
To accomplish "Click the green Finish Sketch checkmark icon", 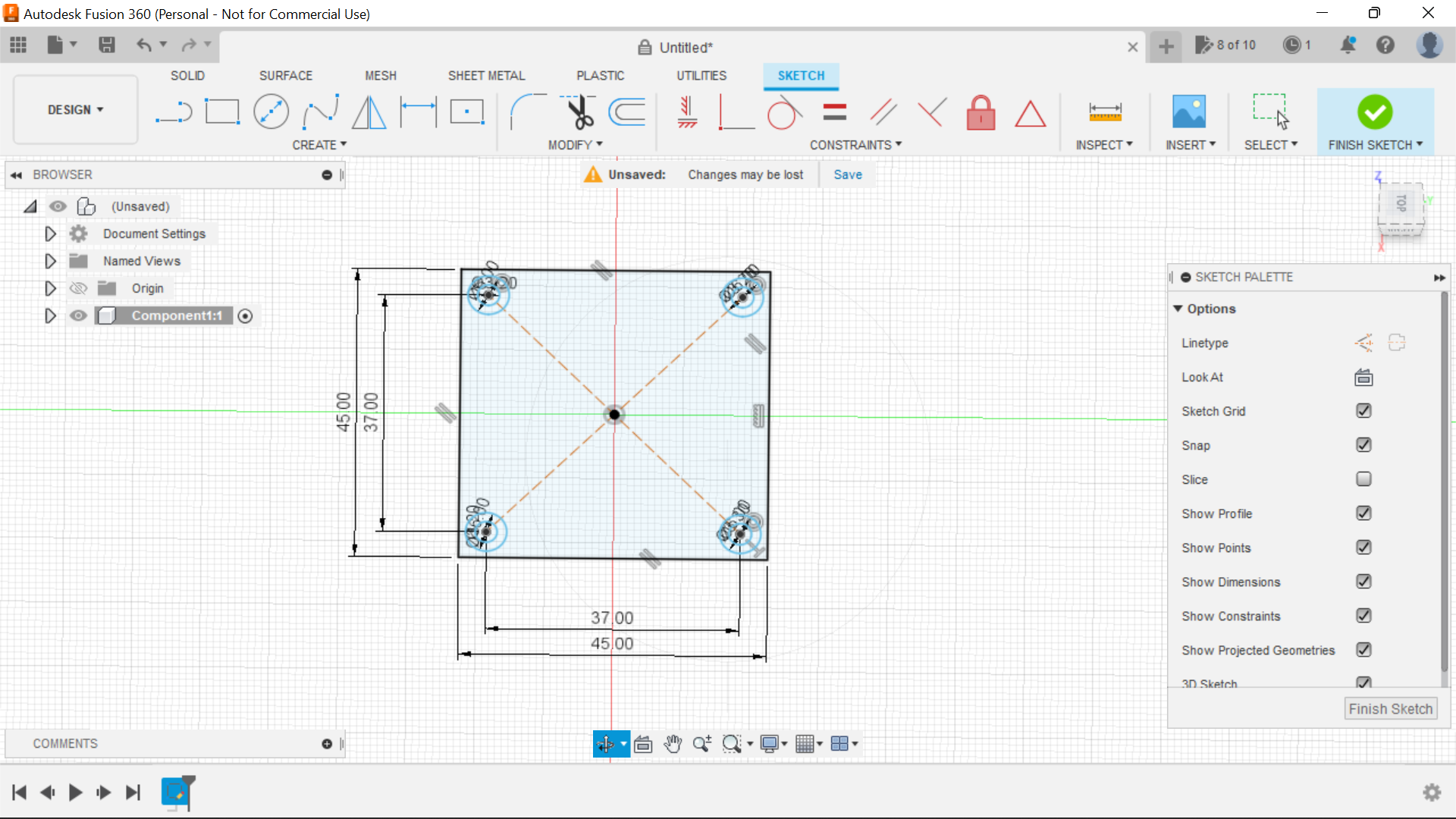I will [1375, 112].
